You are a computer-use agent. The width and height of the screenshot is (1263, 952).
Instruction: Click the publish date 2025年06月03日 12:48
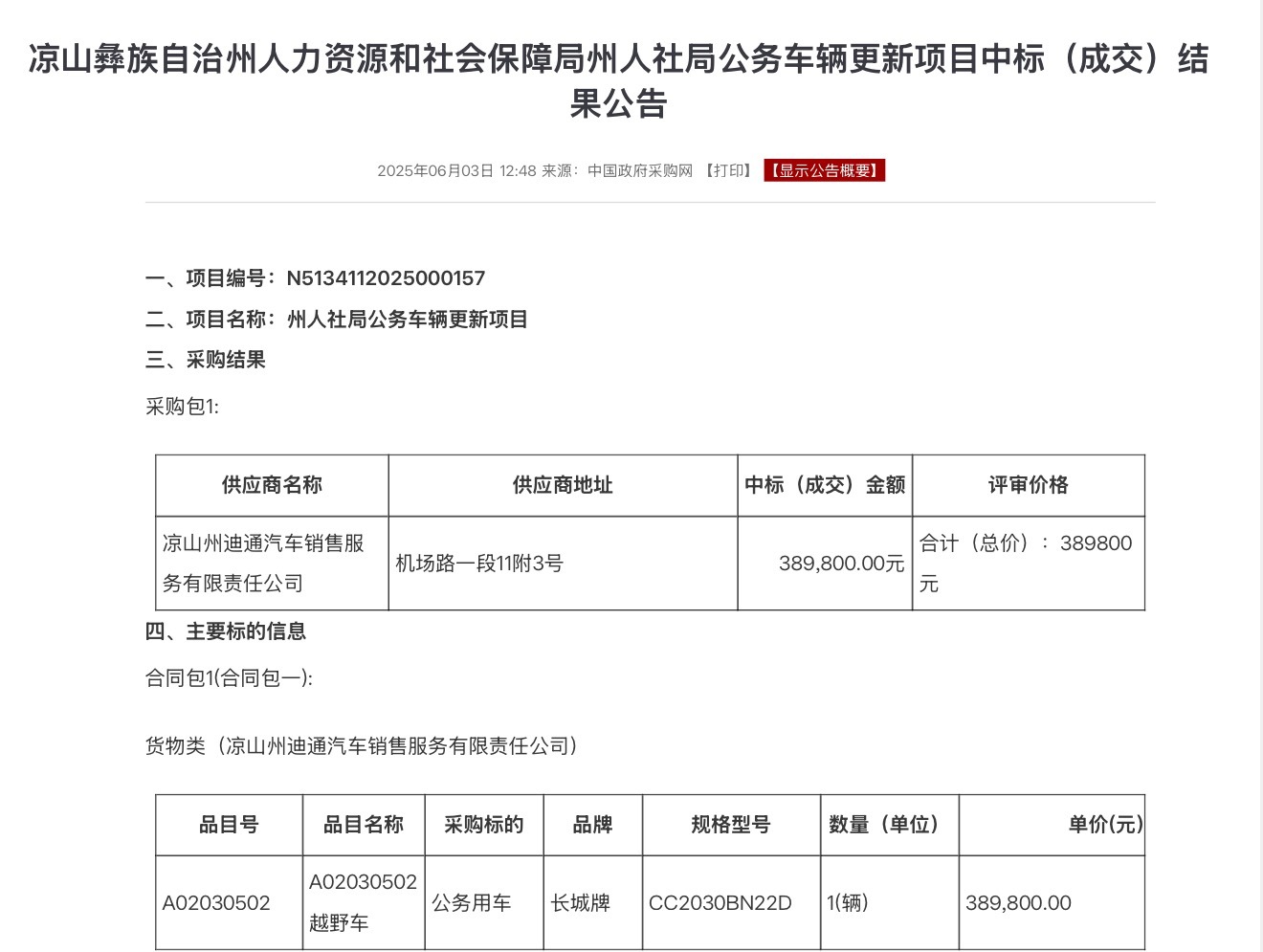(456, 170)
